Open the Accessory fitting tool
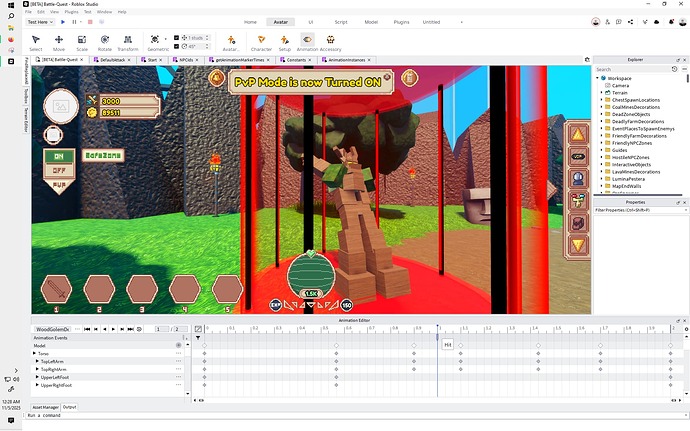 click(x=330, y=43)
